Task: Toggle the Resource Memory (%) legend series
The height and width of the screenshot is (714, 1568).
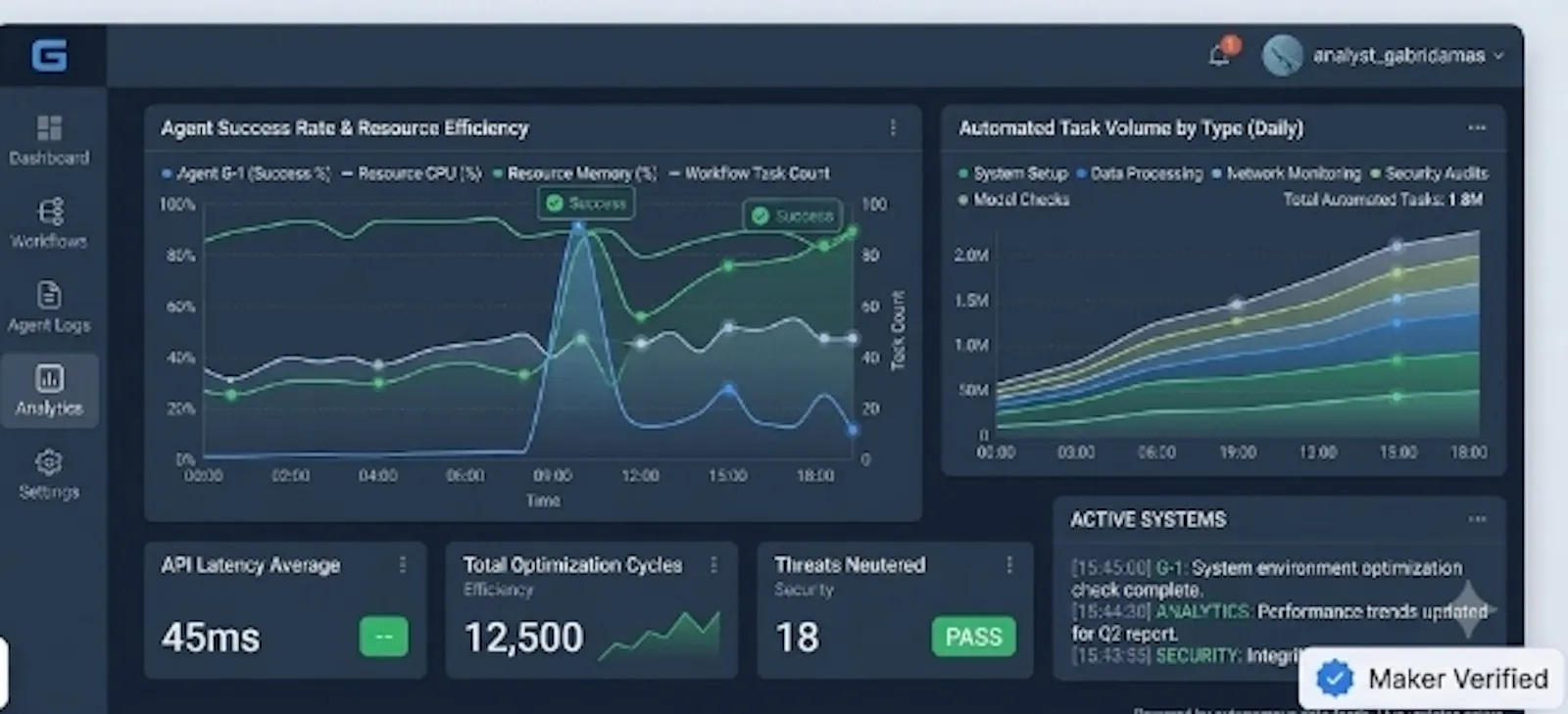Action: click(575, 173)
